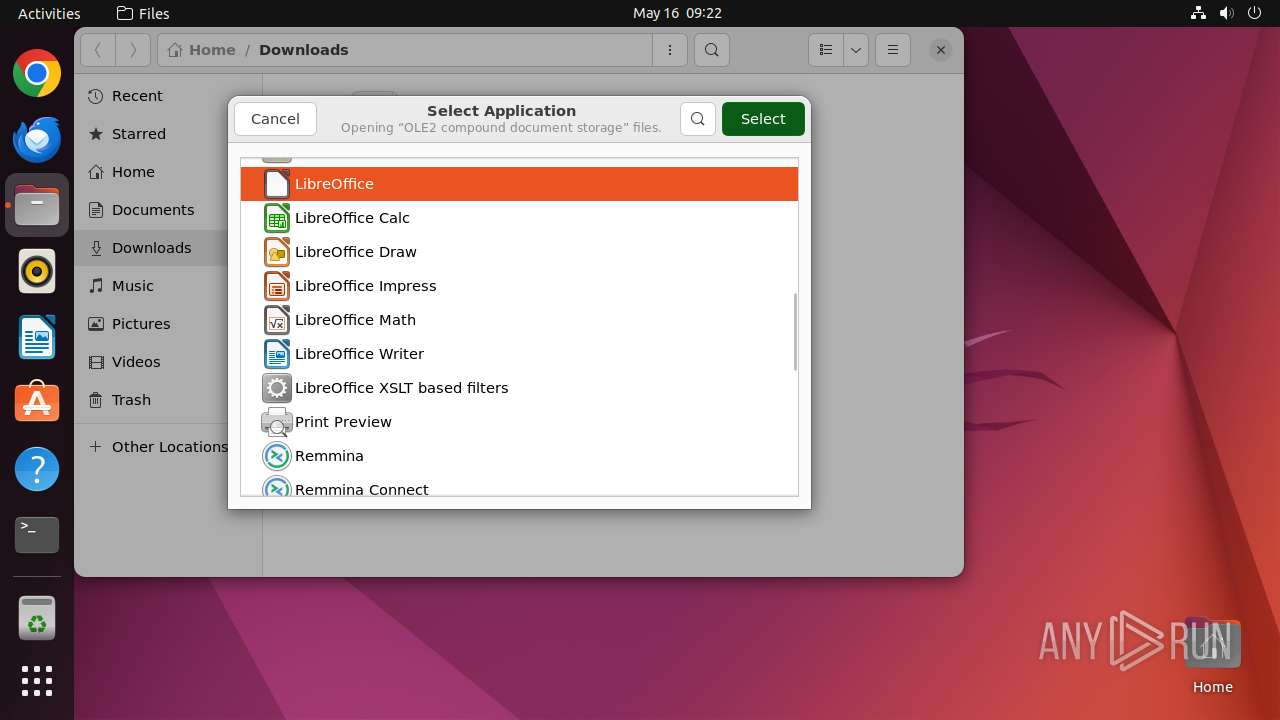
Task: Click the Print Preview printer icon
Action: click(277, 422)
